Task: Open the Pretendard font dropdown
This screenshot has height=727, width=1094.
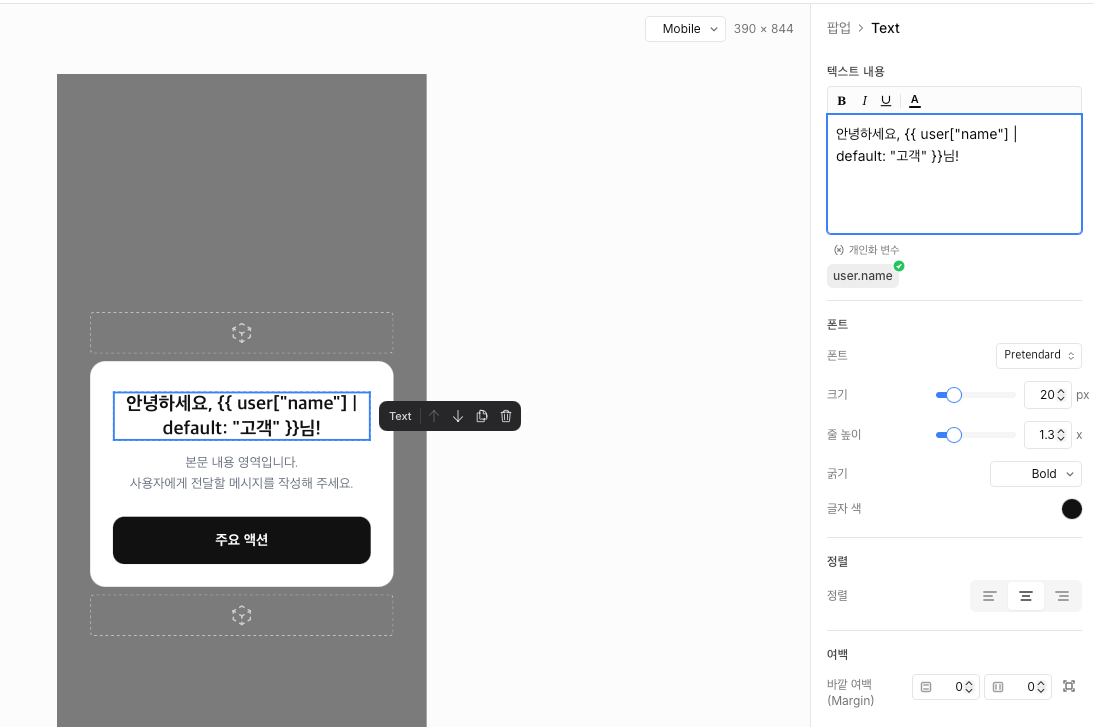Action: 1038,355
